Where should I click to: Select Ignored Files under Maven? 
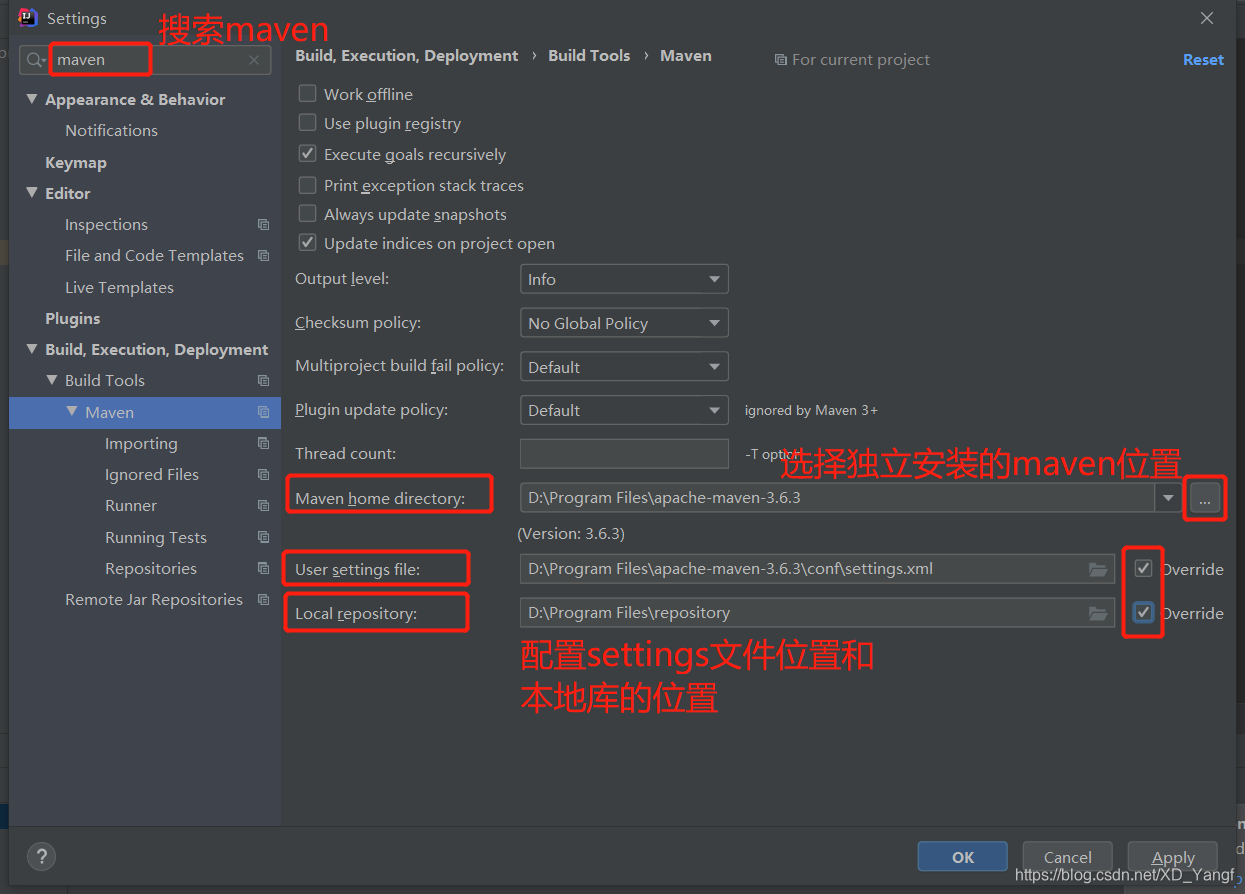tap(152, 475)
